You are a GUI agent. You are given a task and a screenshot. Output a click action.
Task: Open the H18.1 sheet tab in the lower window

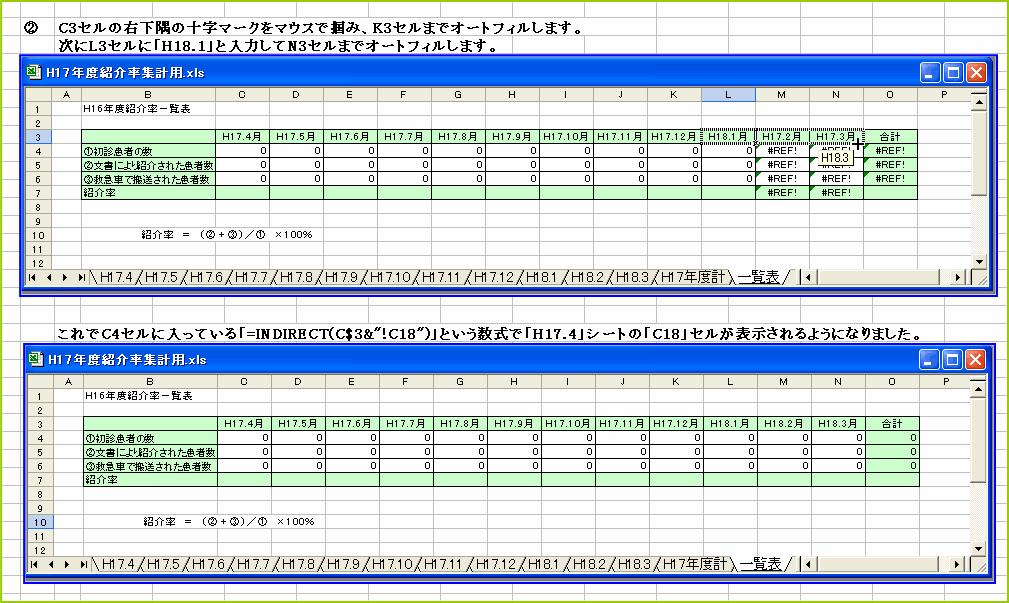pyautogui.click(x=546, y=563)
